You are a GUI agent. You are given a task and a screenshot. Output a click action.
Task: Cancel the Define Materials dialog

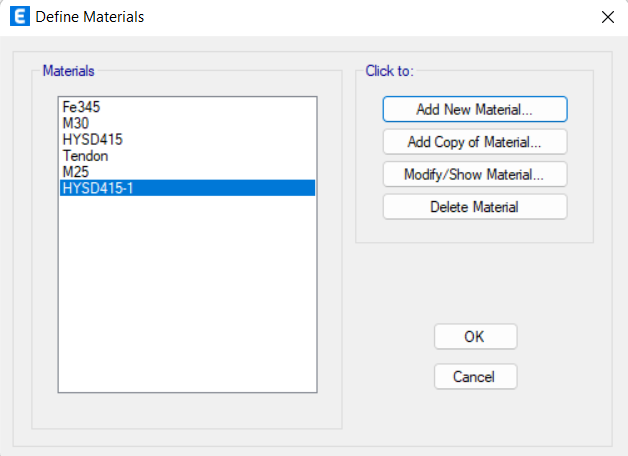pos(475,376)
